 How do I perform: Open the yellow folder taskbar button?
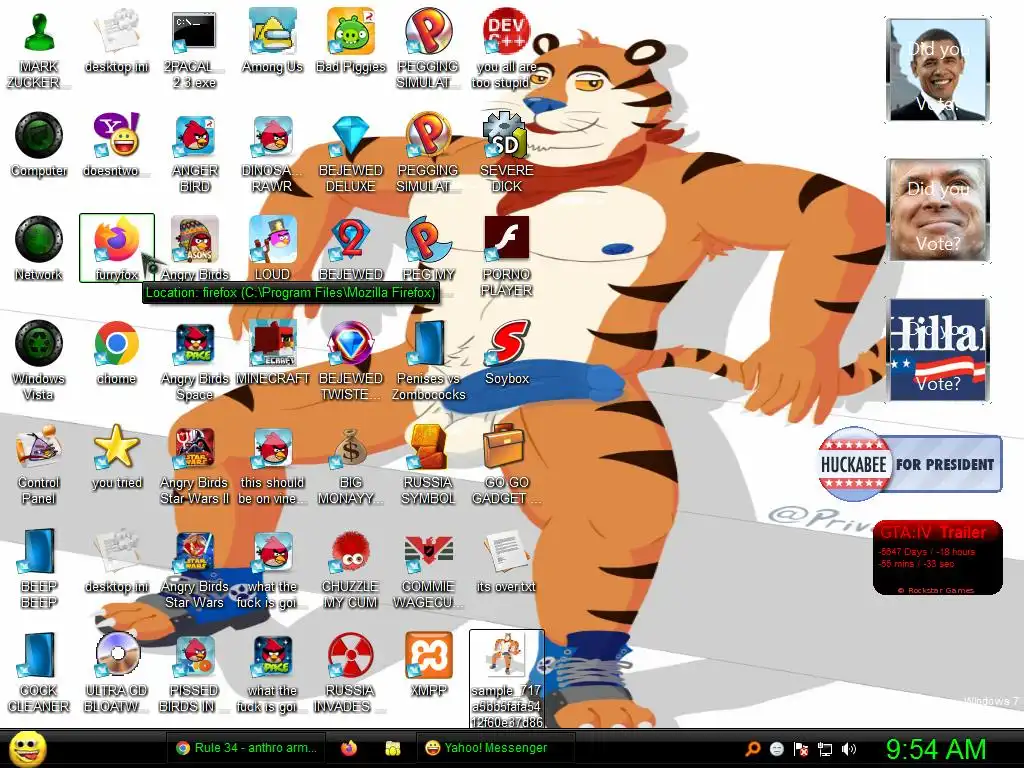(392, 748)
